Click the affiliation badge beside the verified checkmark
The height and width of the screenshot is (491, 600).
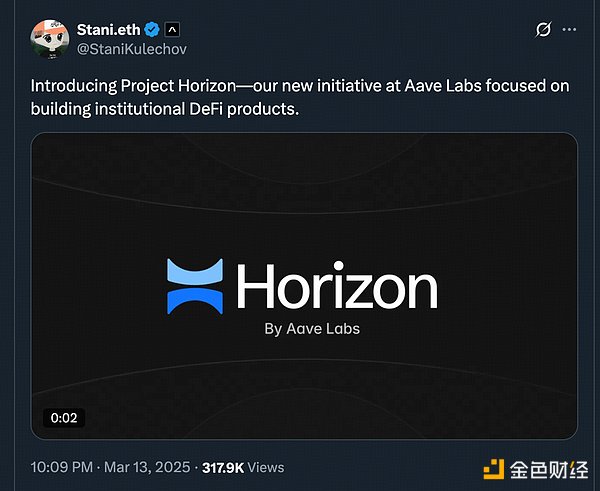(x=171, y=29)
